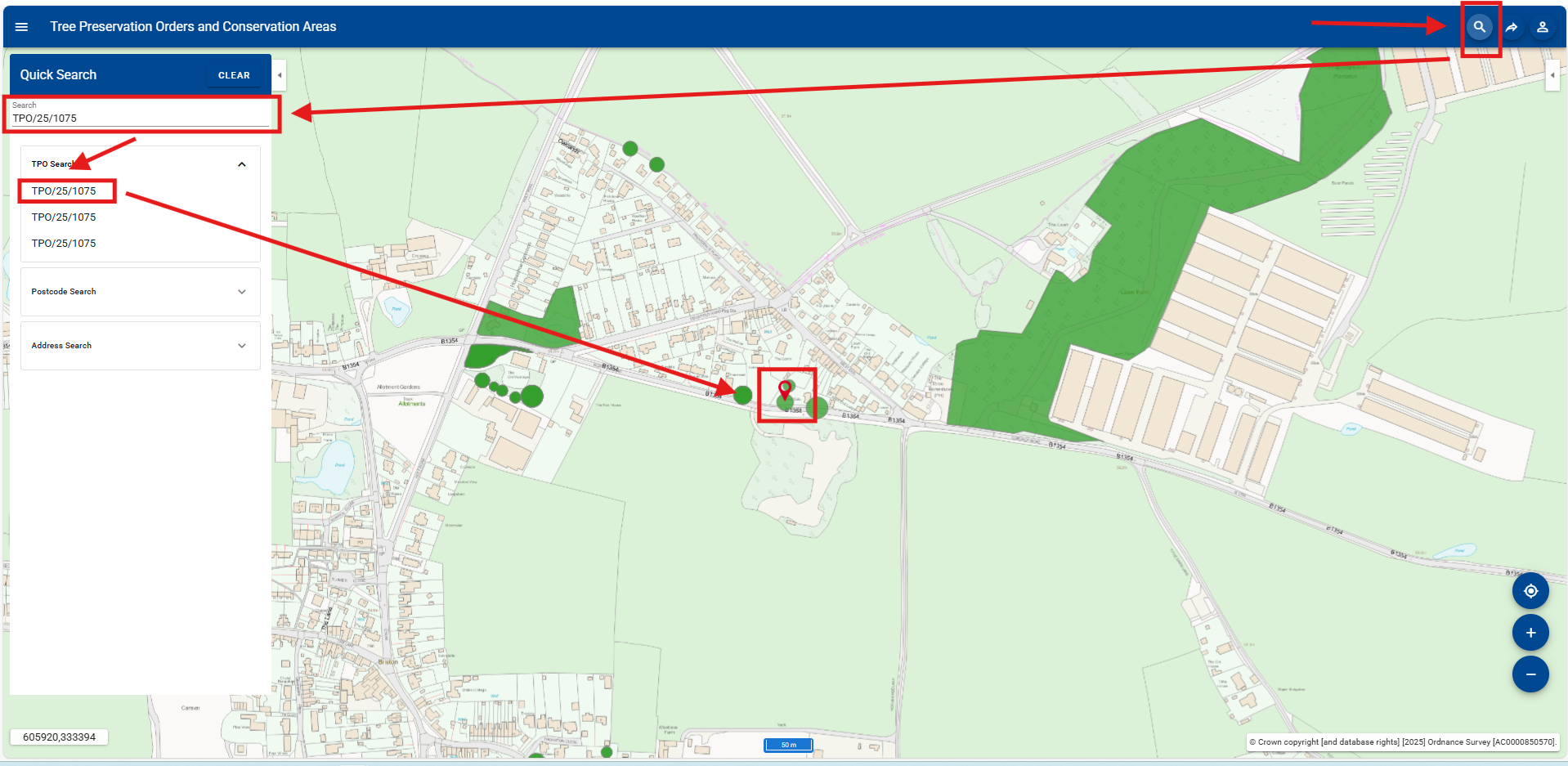1568x766 pixels.
Task: Collapse the Quick Search panel with its side arrow
Action: (279, 74)
